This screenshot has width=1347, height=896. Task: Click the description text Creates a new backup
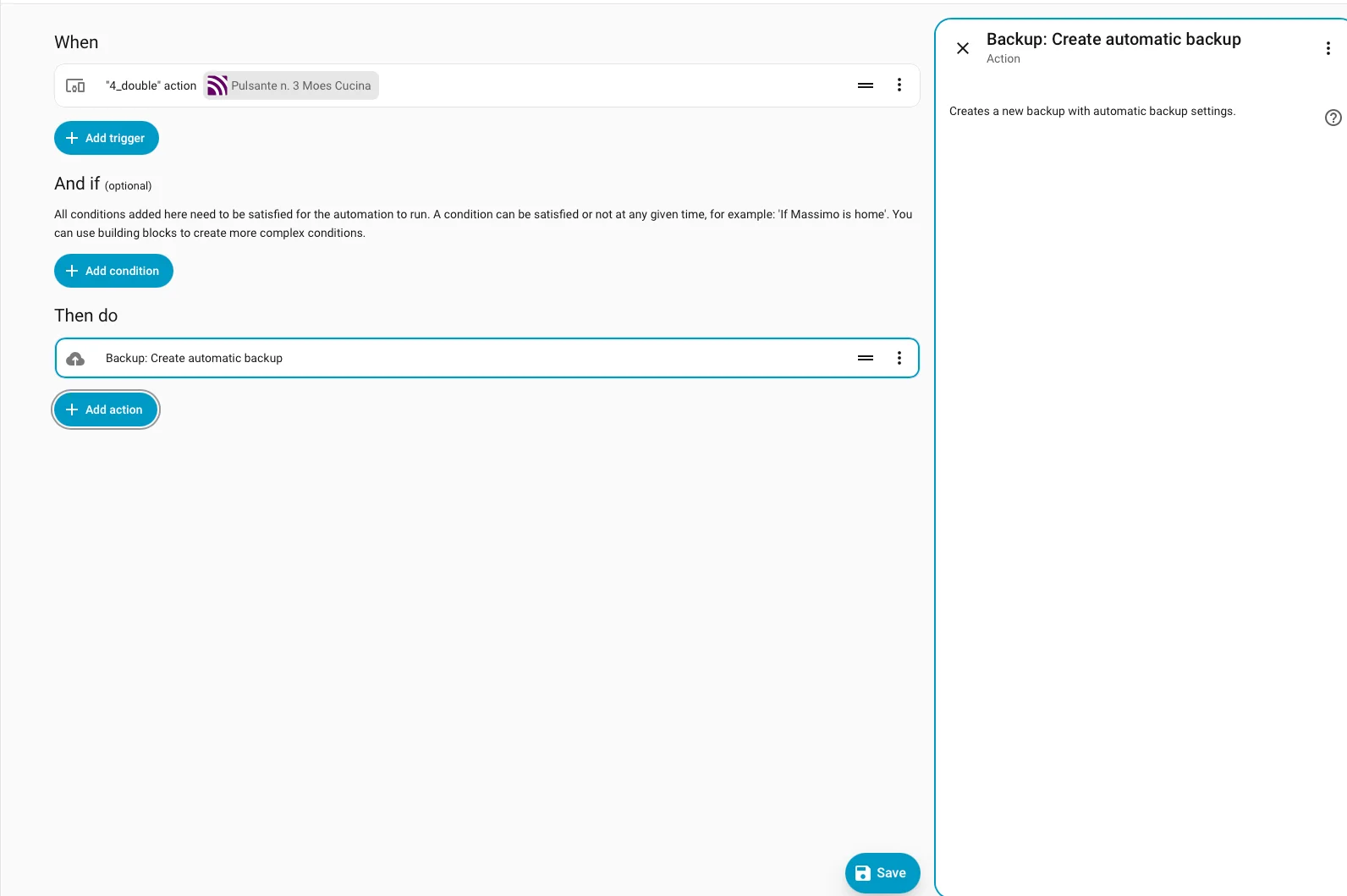[x=1092, y=111]
